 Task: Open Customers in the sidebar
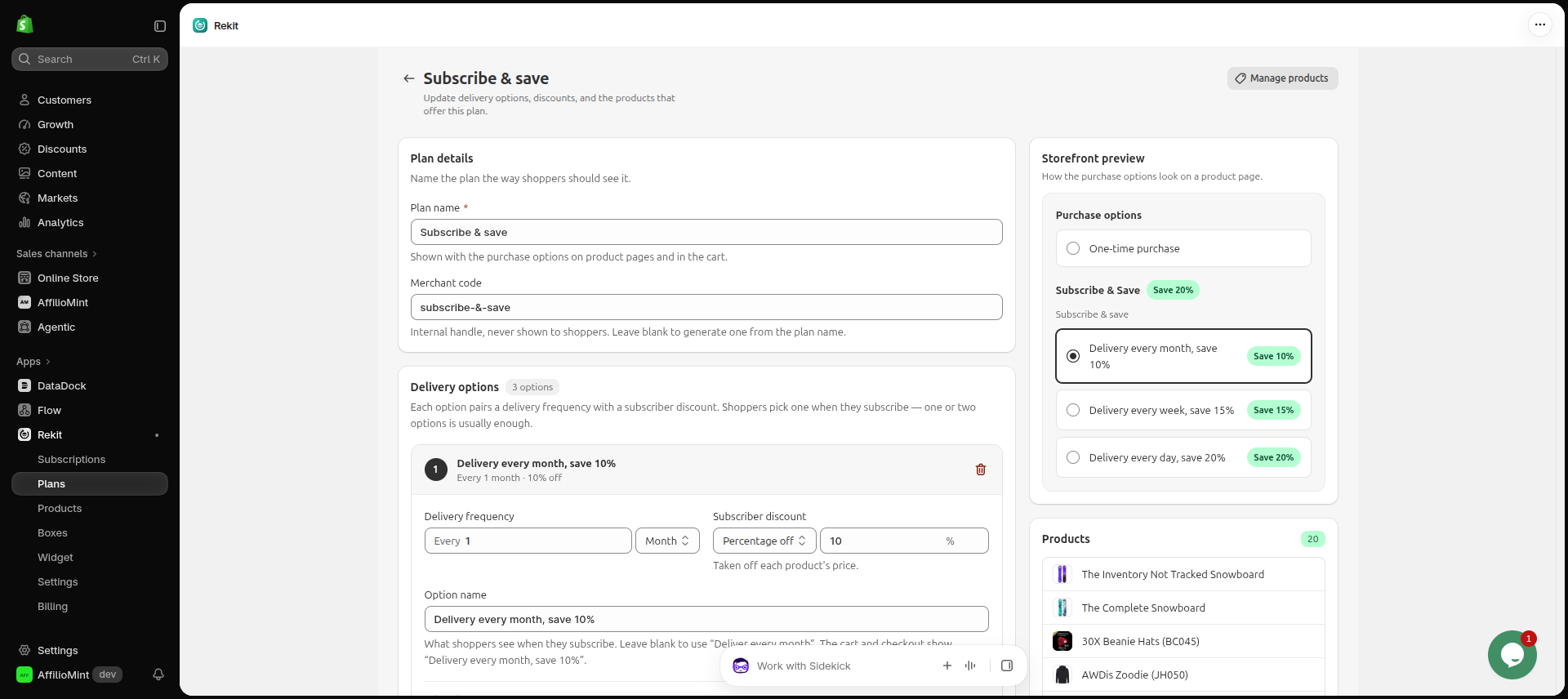coord(90,100)
